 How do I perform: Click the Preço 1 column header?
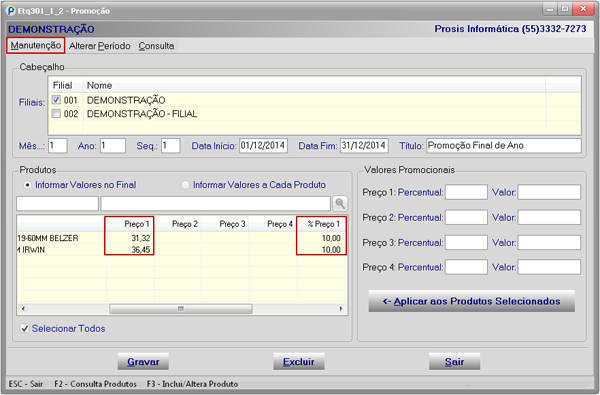[130, 224]
